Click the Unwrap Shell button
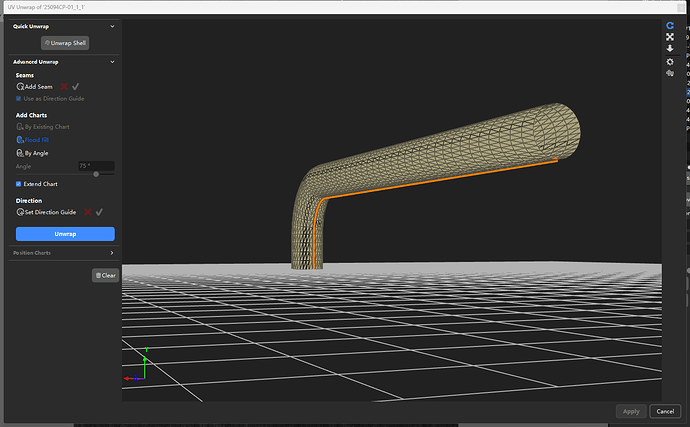This screenshot has height=427, width=690. pyautogui.click(x=65, y=43)
